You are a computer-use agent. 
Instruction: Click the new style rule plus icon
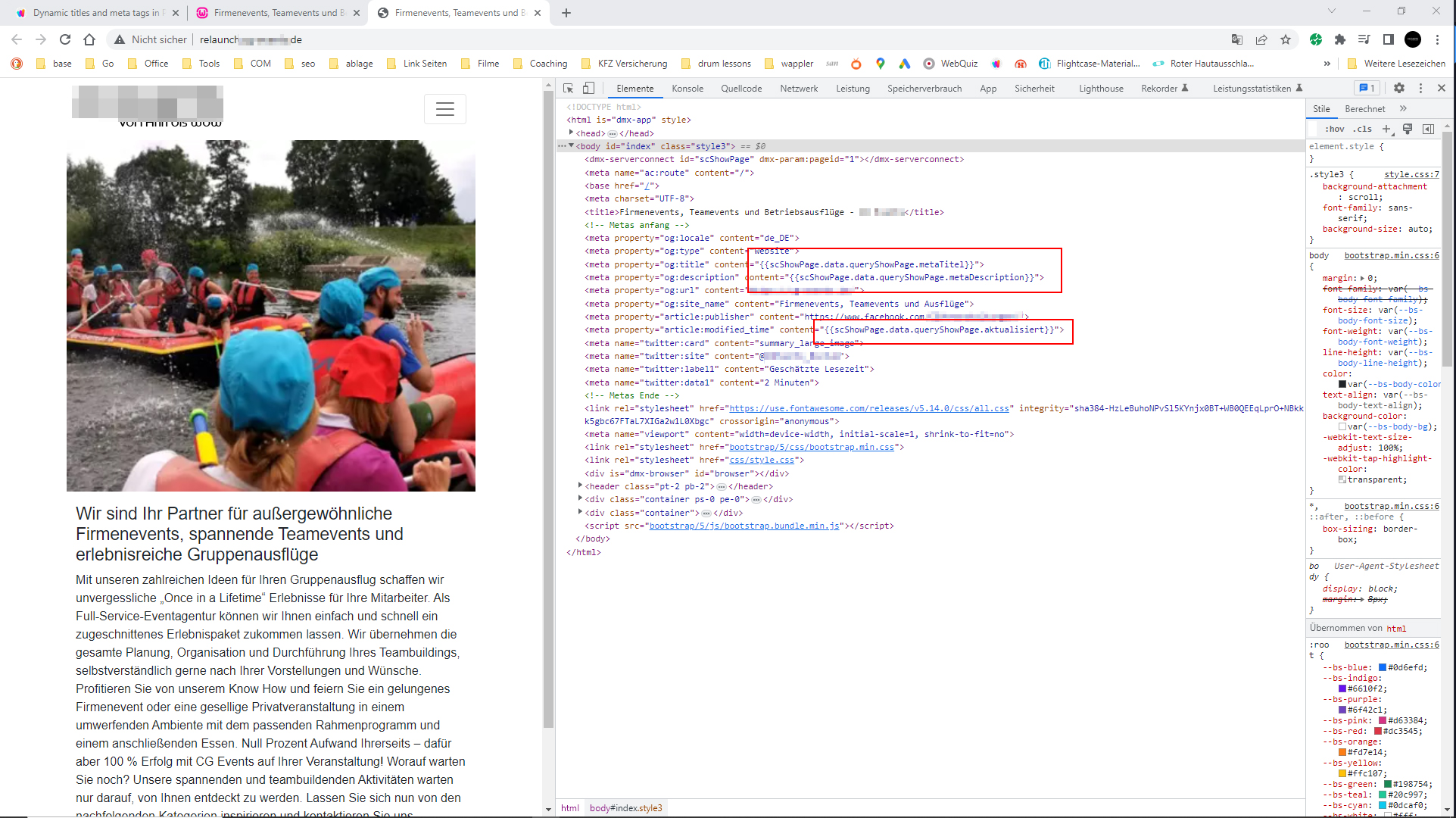(x=1386, y=130)
